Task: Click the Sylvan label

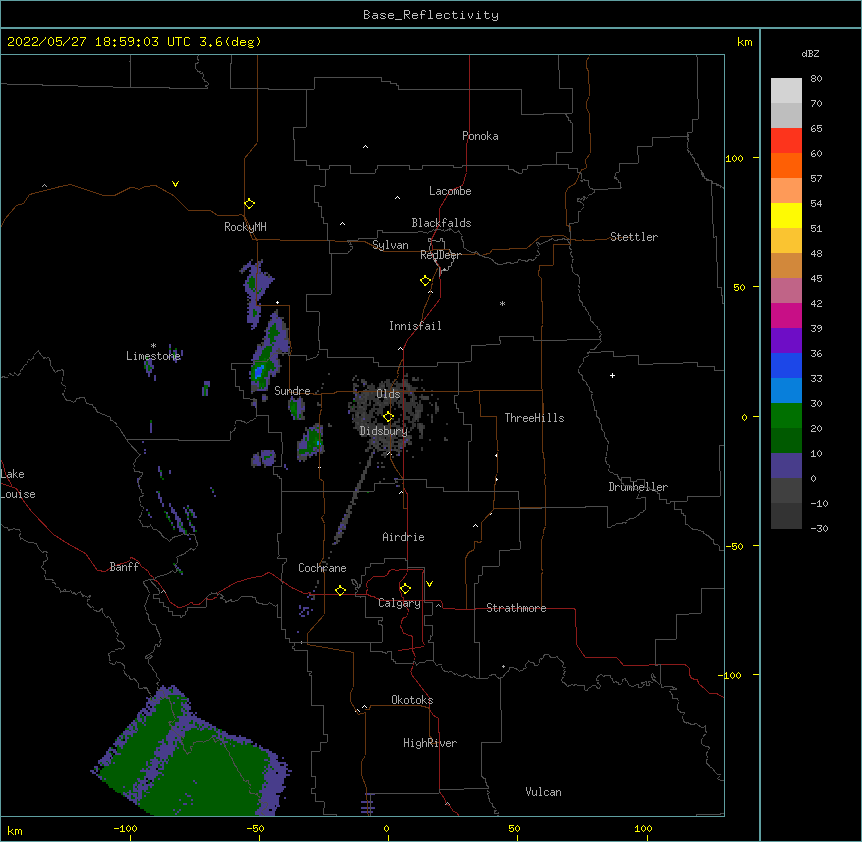Action: tap(390, 245)
